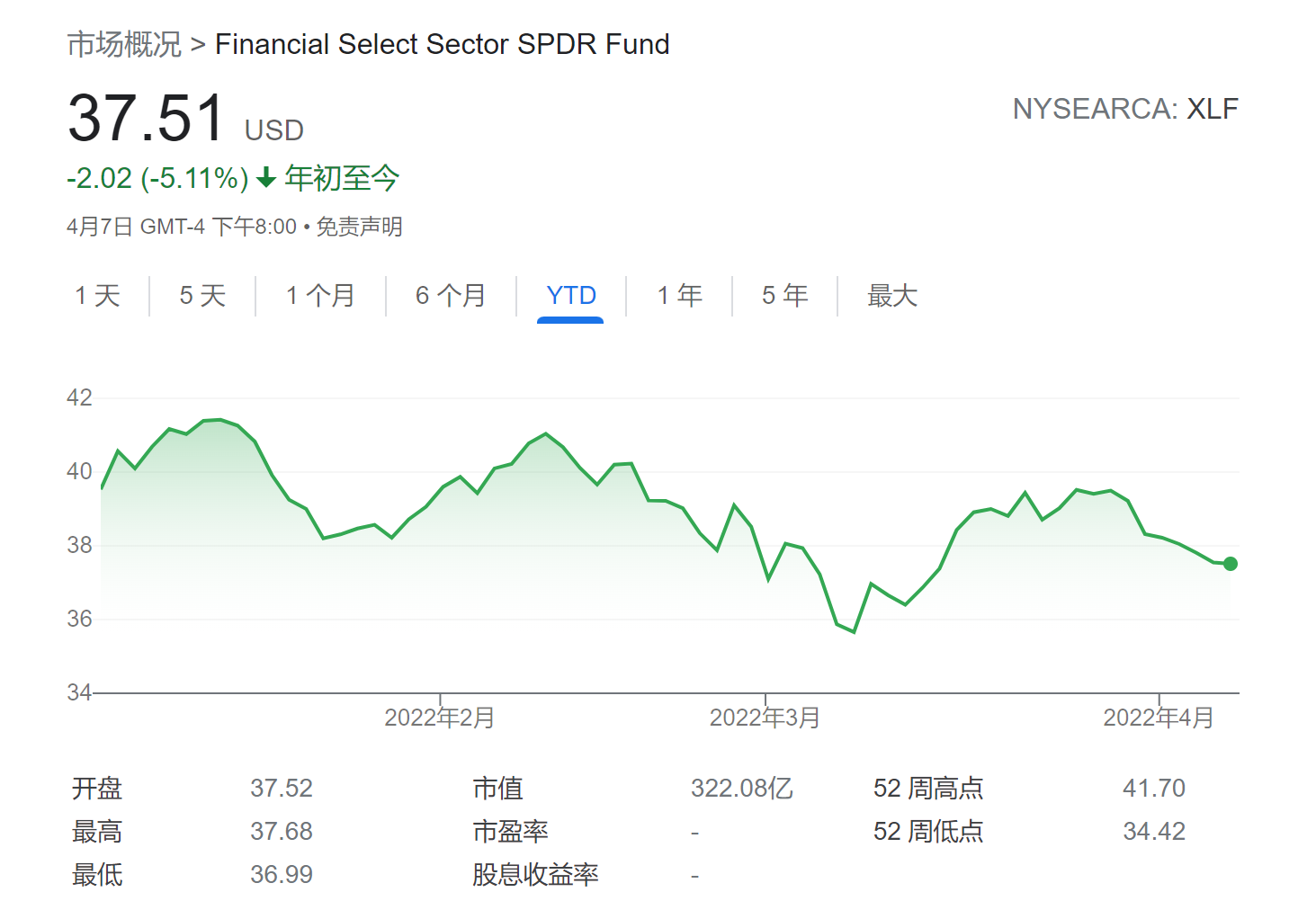Click the 2022年4月 axis label
Screen dimensions: 1316x901
pos(1159,718)
